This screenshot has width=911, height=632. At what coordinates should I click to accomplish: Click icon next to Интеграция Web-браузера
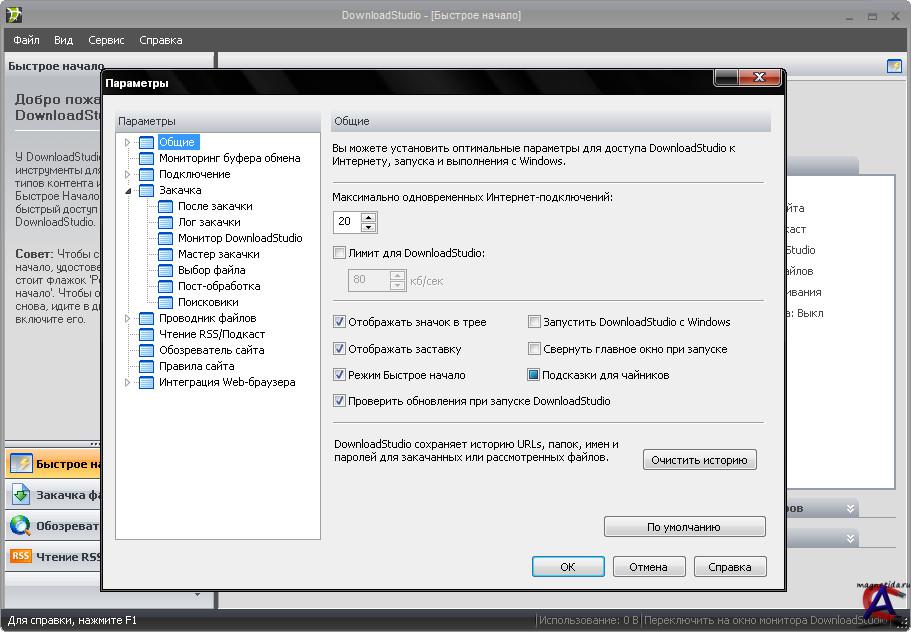(x=146, y=382)
